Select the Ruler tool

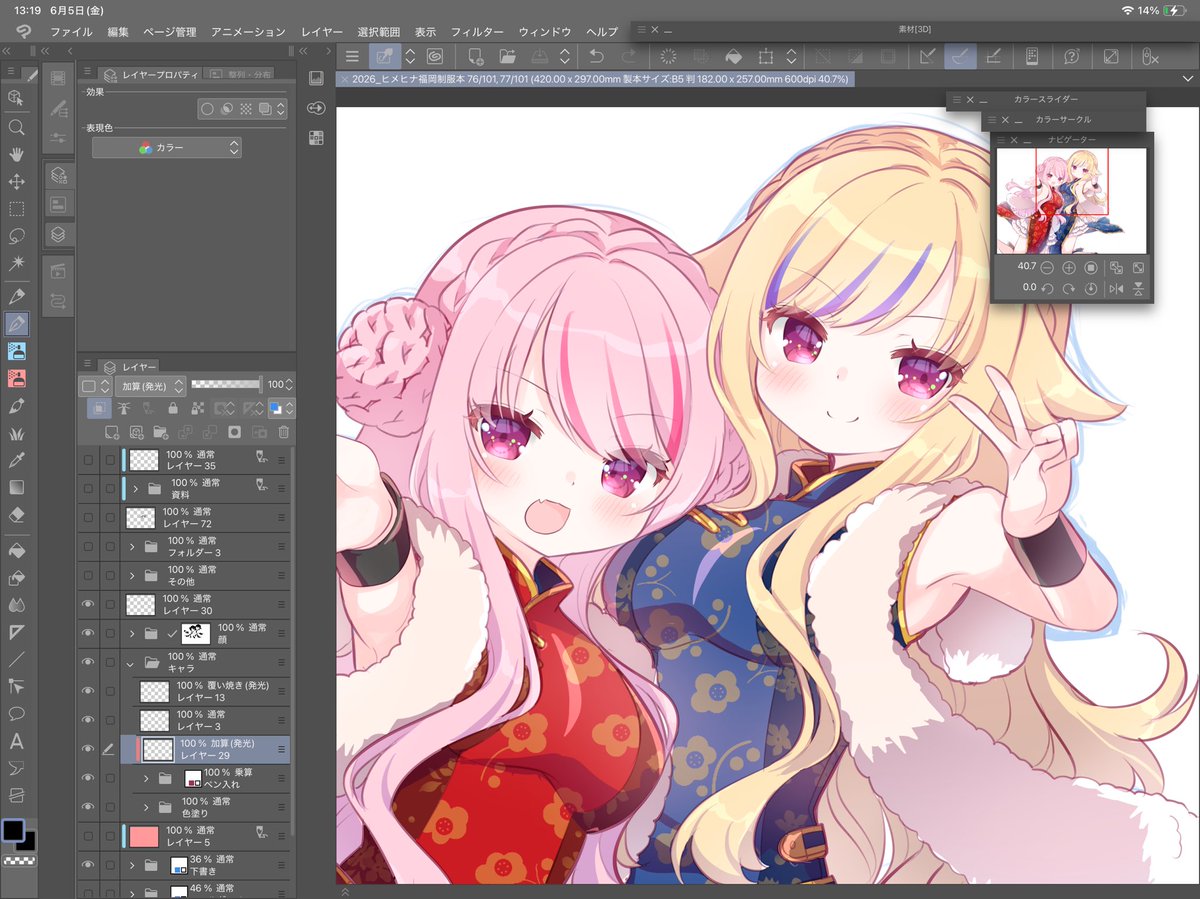17,632
